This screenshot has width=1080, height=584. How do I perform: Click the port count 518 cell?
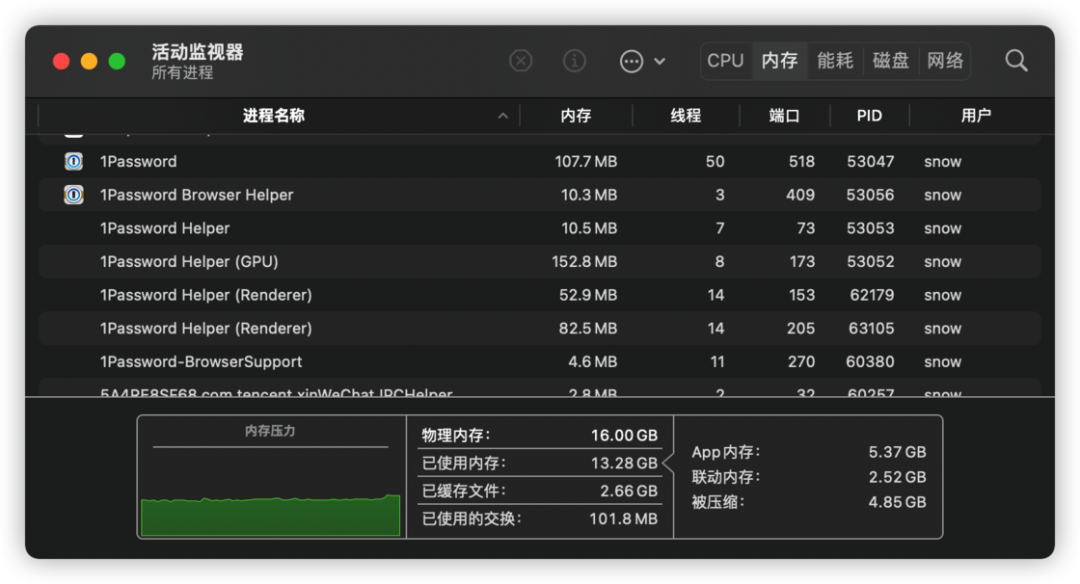[802, 161]
